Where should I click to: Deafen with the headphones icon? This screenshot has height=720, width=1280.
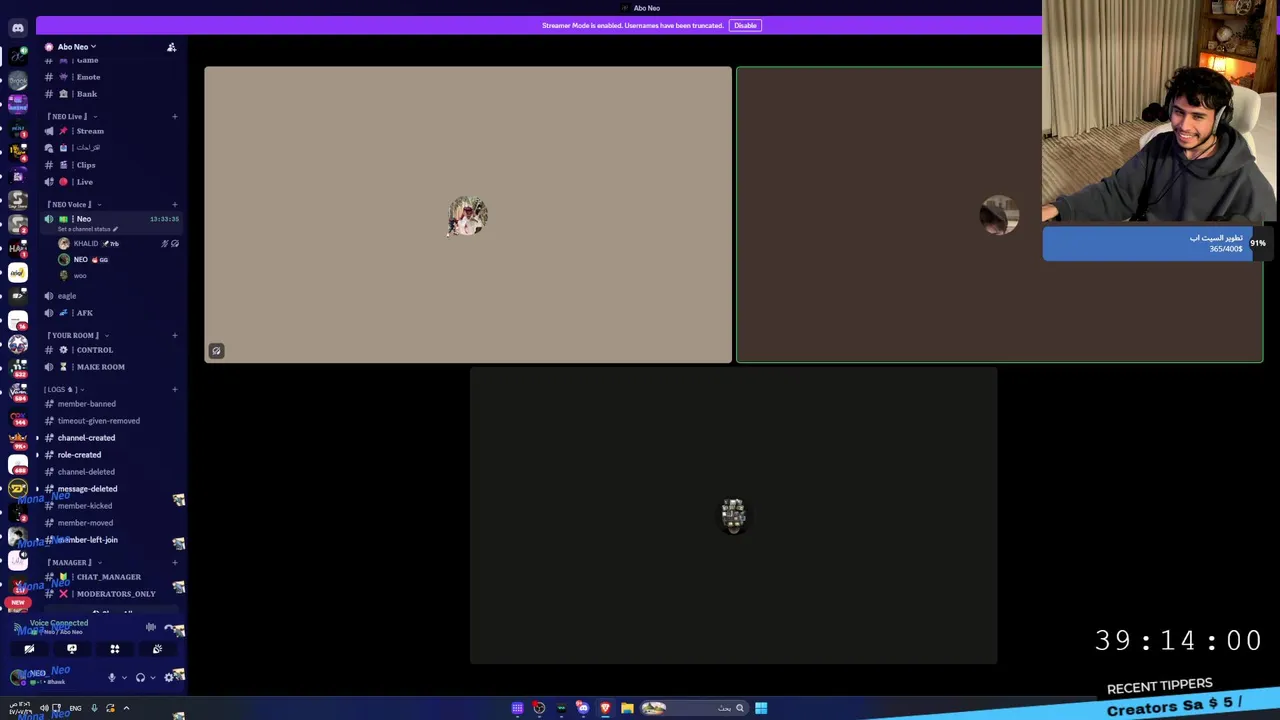pyautogui.click(x=140, y=678)
